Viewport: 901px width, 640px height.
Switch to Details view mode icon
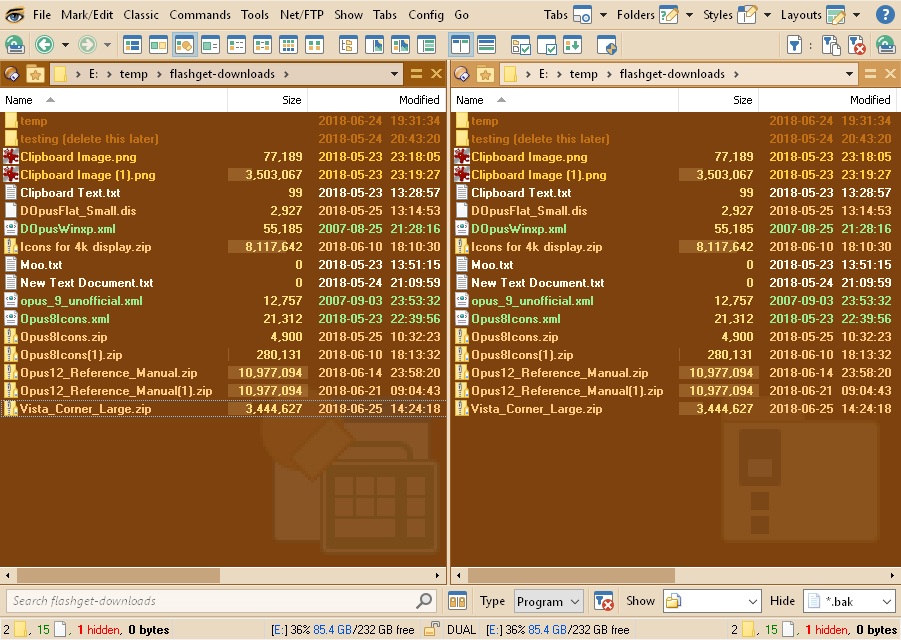tap(210, 45)
